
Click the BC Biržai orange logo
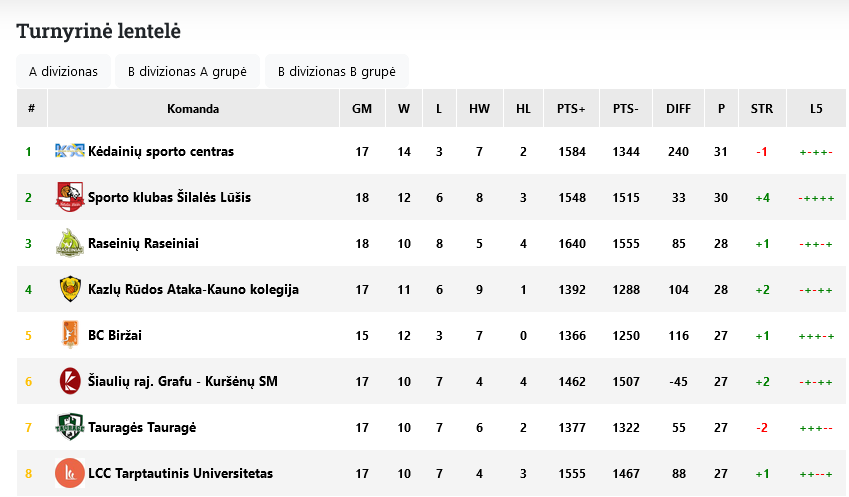pyautogui.click(x=70, y=335)
